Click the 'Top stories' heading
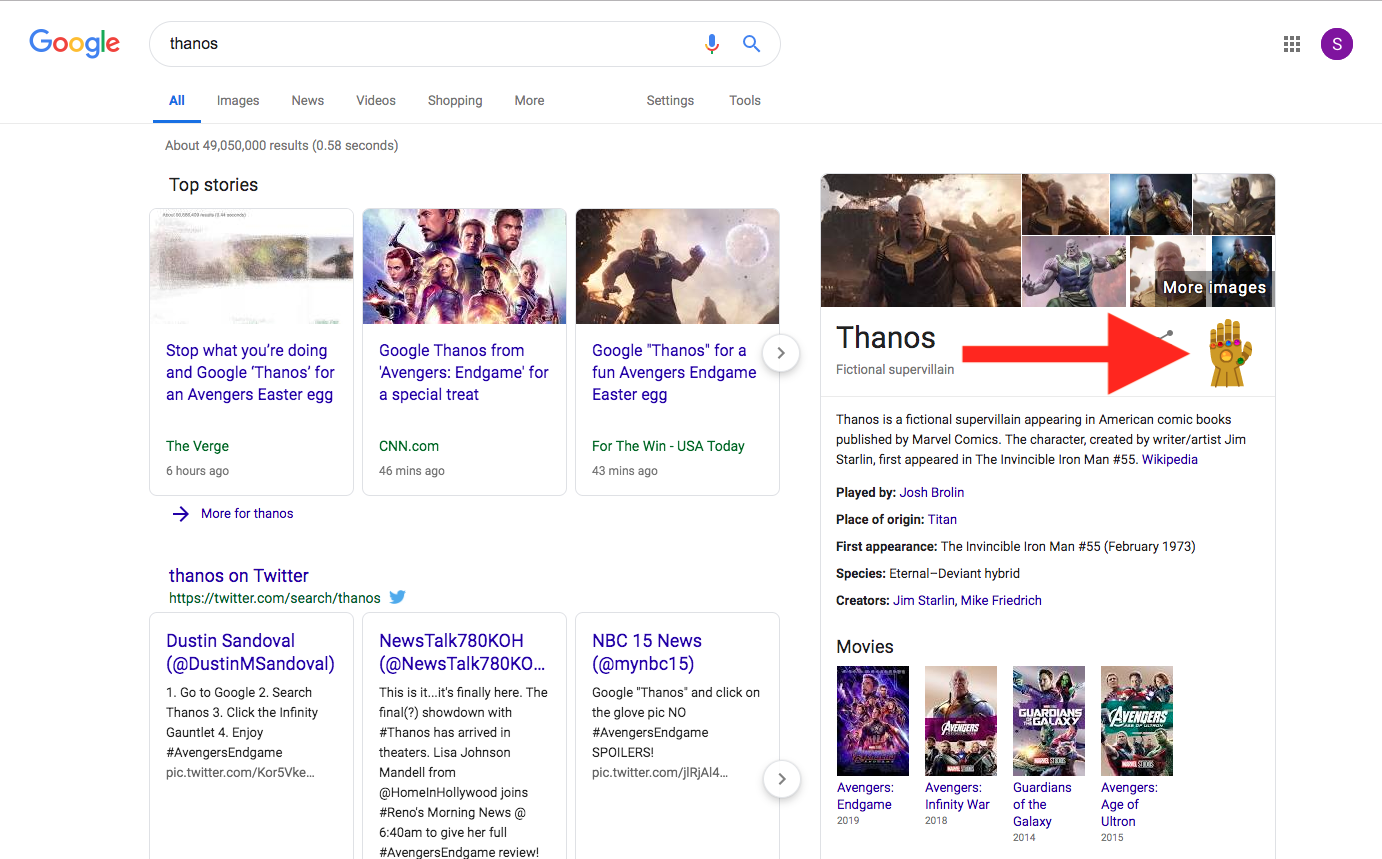Viewport: 1382px width, 859px height. 213,184
